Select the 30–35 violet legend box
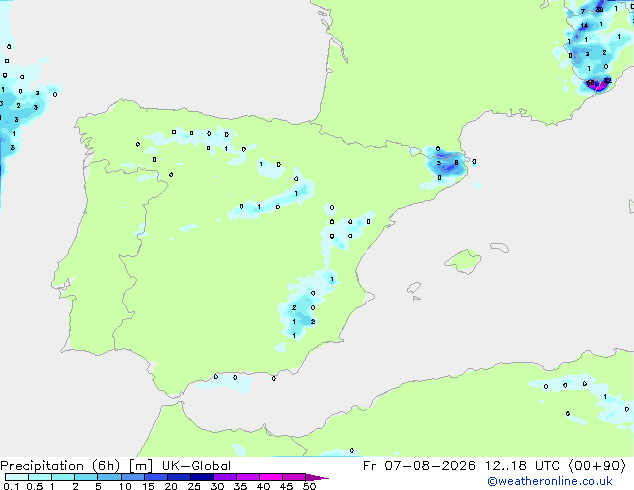Viewport: 634px width, 490px height. click(x=225, y=477)
